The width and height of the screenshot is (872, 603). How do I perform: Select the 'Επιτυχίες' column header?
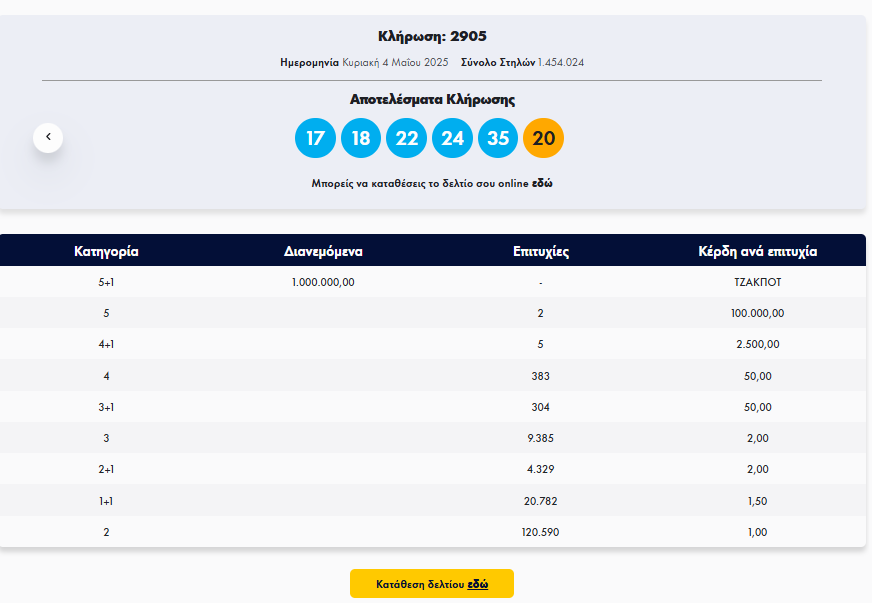point(540,251)
